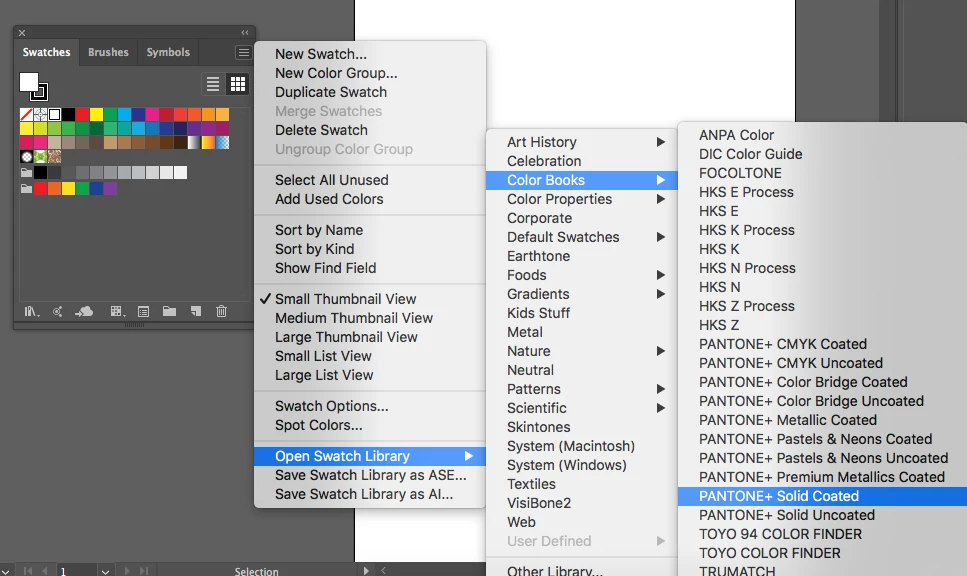This screenshot has width=967, height=576.
Task: Expand the Gradients submenu
Action: (582, 294)
